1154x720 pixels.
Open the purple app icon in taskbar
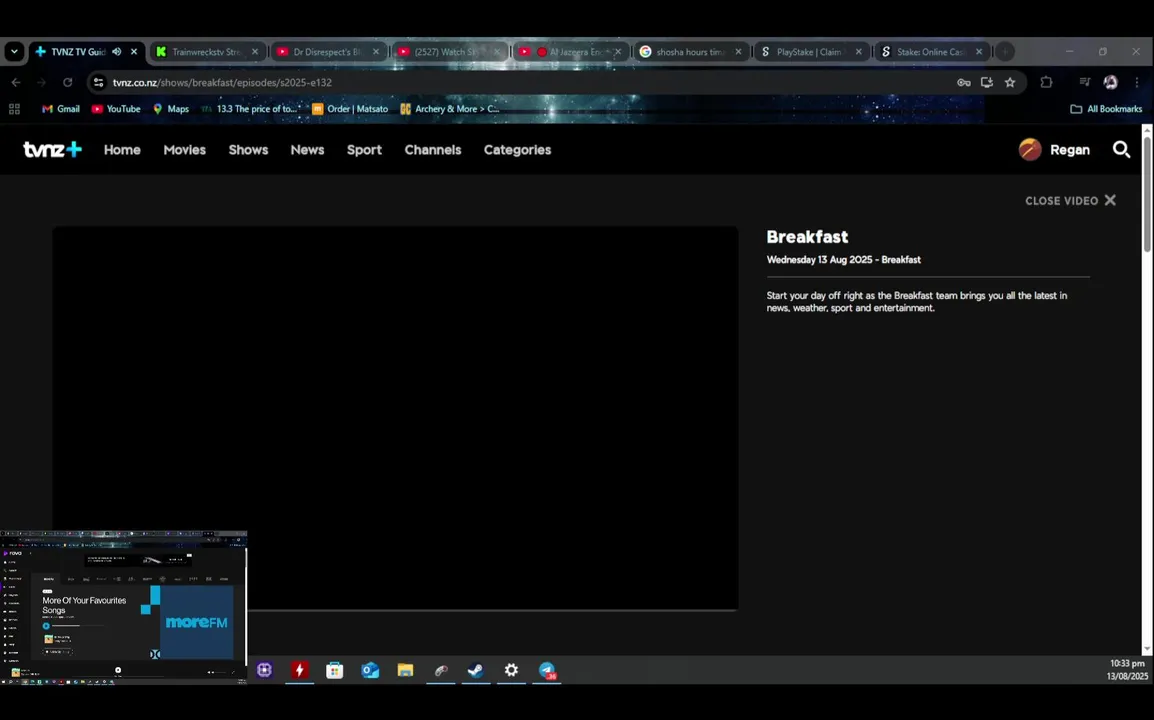pos(264,670)
